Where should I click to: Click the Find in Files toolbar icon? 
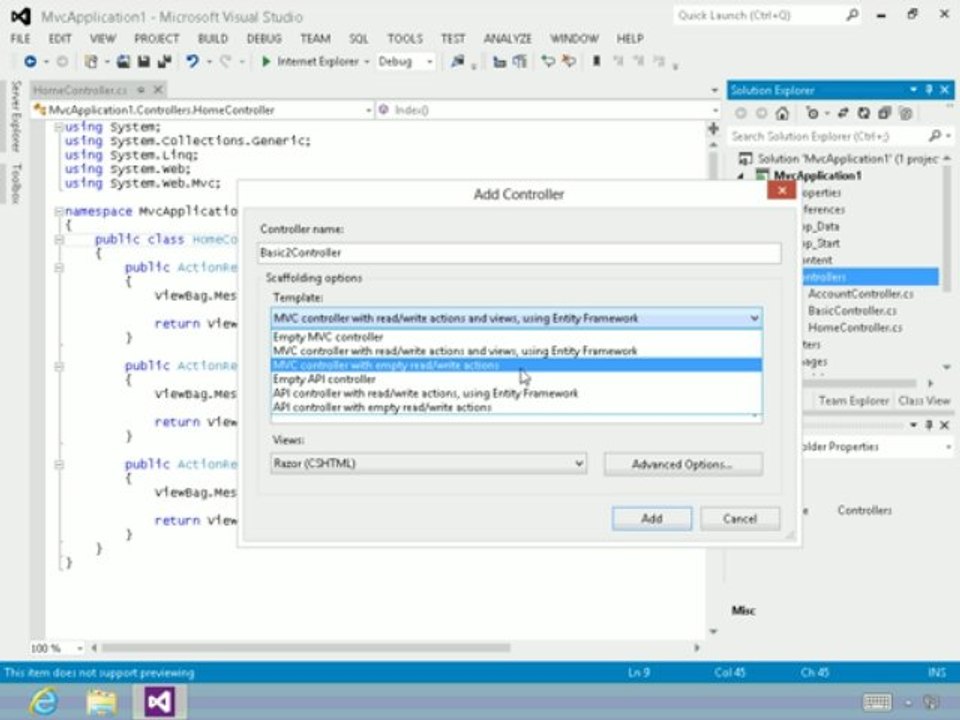[x=457, y=61]
